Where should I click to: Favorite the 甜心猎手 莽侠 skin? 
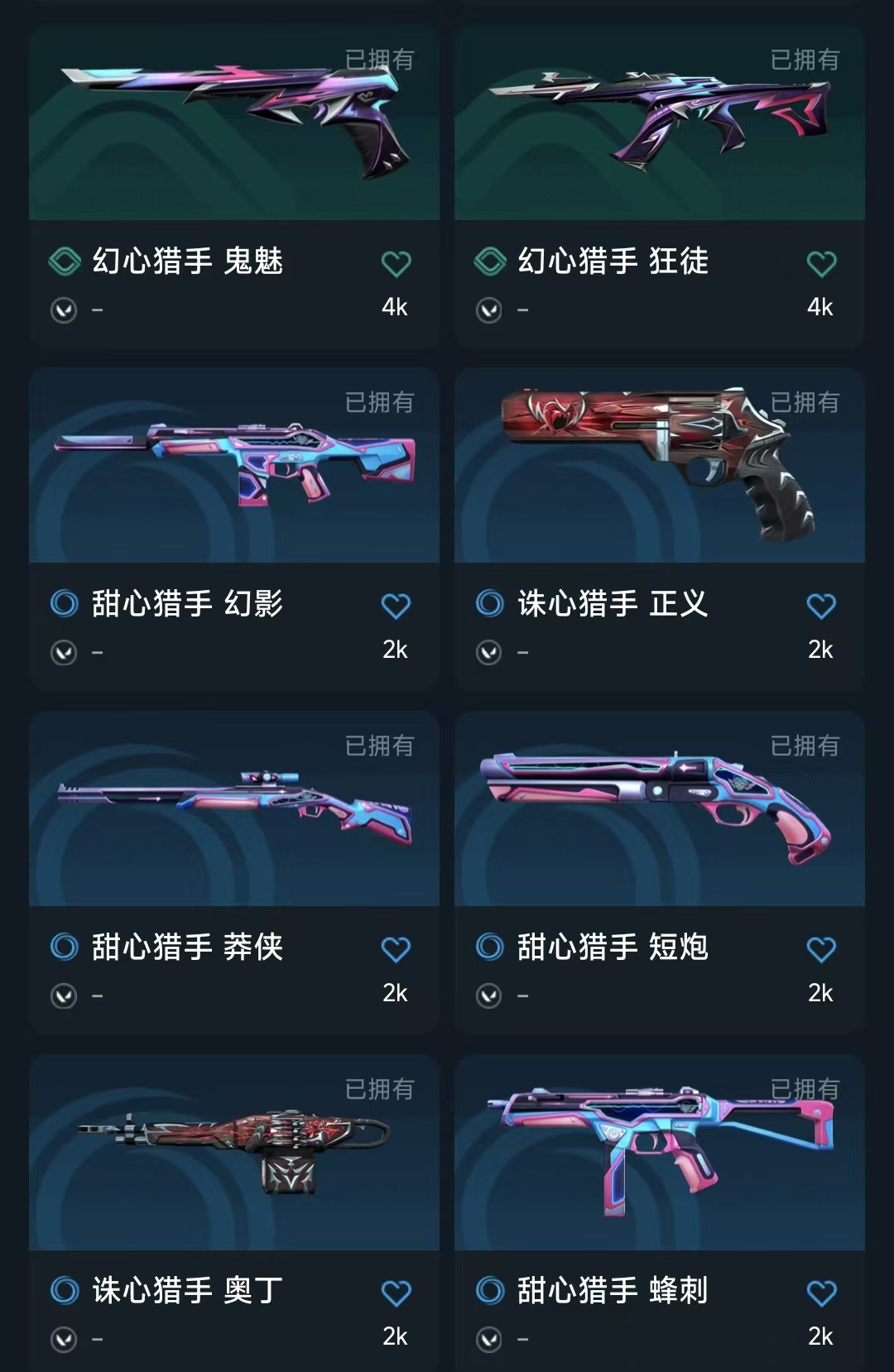pyautogui.click(x=396, y=949)
